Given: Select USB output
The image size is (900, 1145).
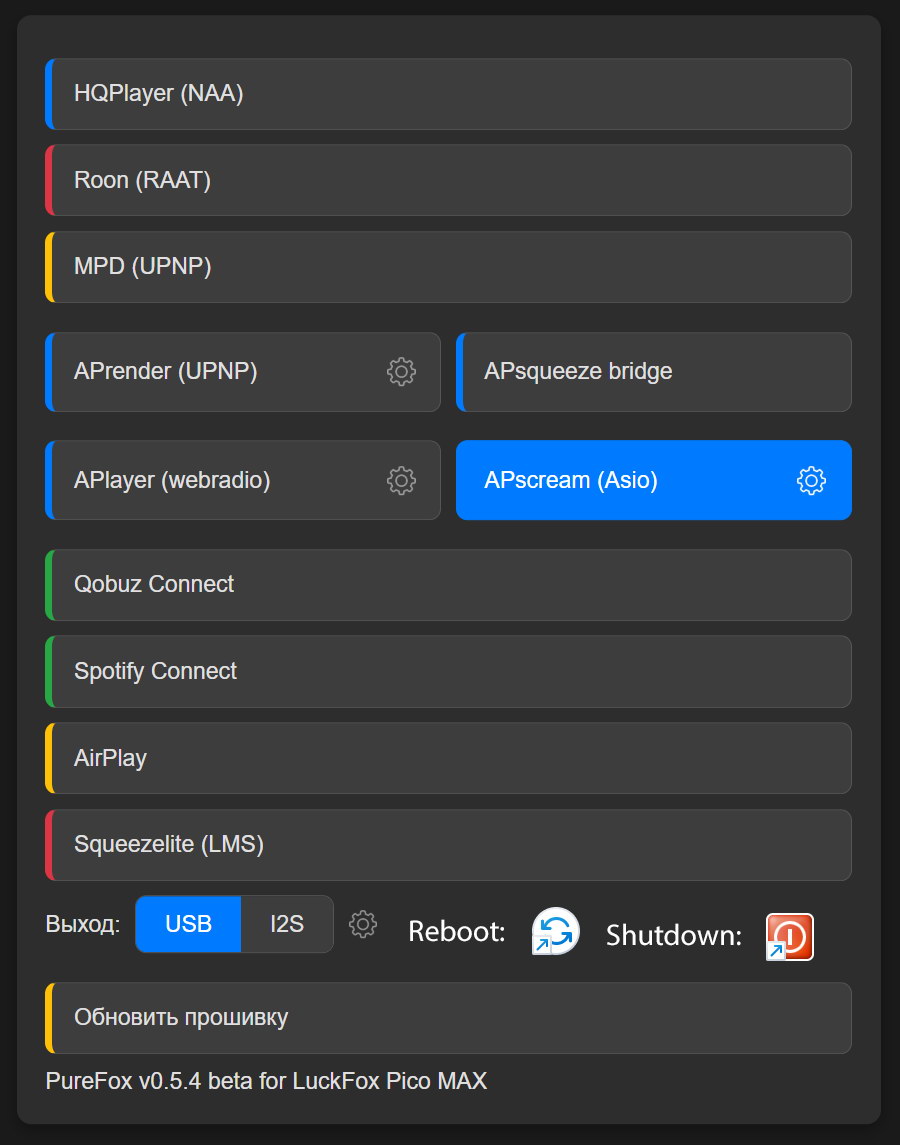Looking at the screenshot, I should 188,924.
